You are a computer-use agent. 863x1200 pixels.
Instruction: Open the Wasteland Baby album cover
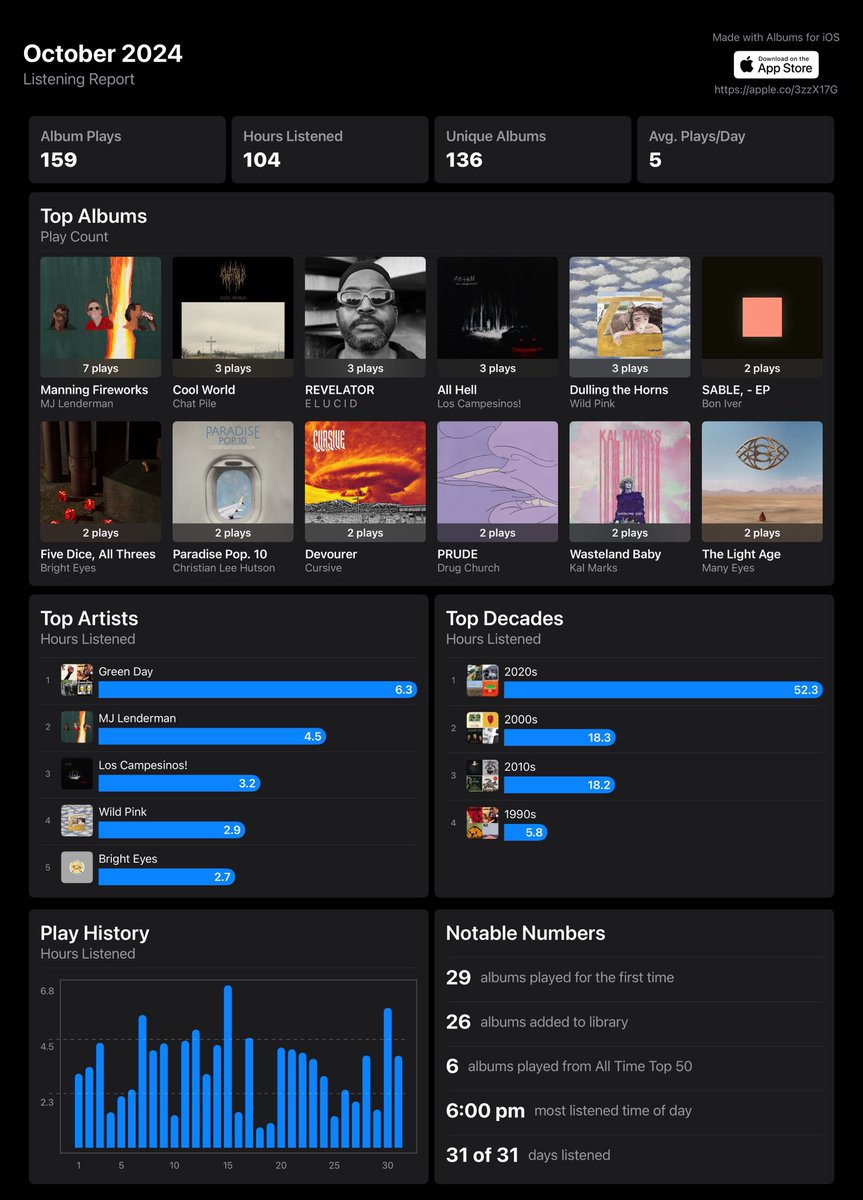(630, 481)
